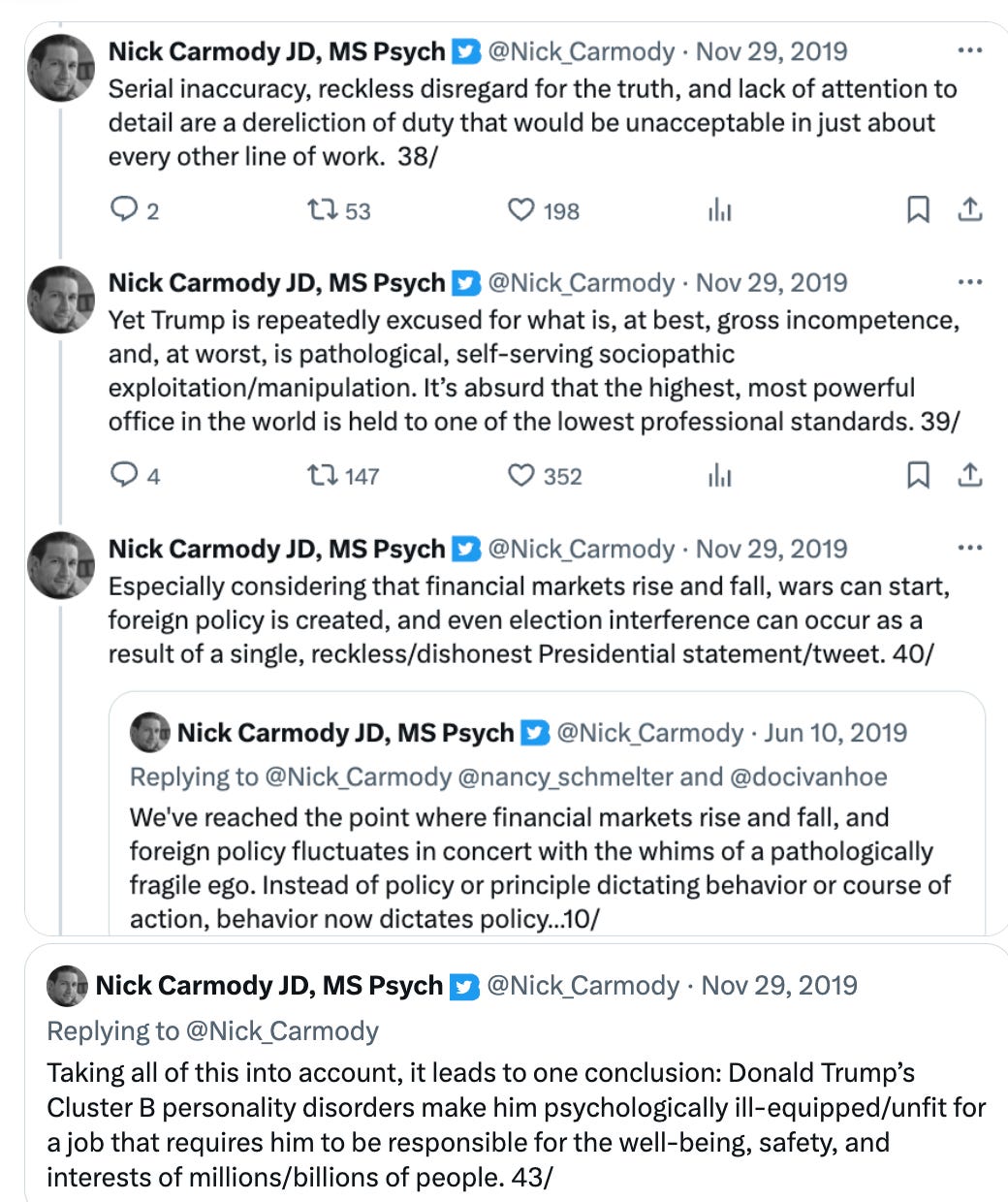Click Nick Carmody's avatar on first tweet
Image resolution: width=1008 pixels, height=1202 pixels.
(x=61, y=68)
